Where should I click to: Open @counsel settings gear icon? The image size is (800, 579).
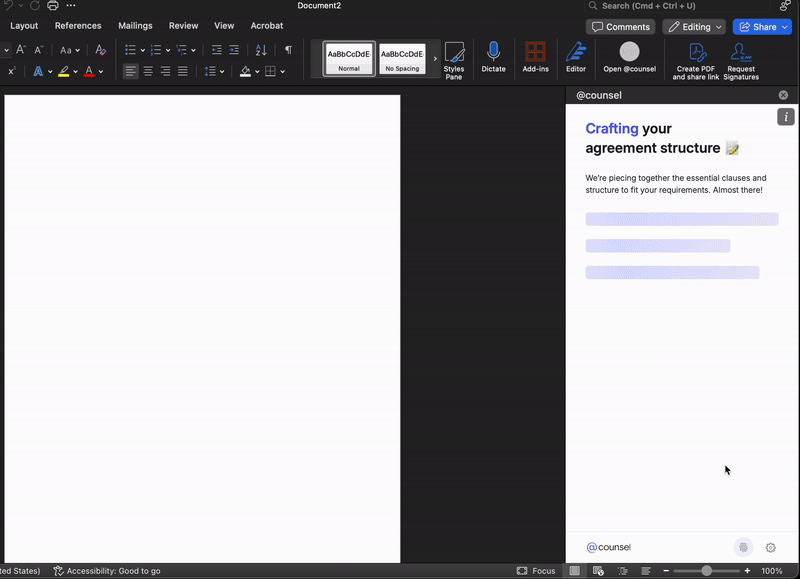click(770, 547)
